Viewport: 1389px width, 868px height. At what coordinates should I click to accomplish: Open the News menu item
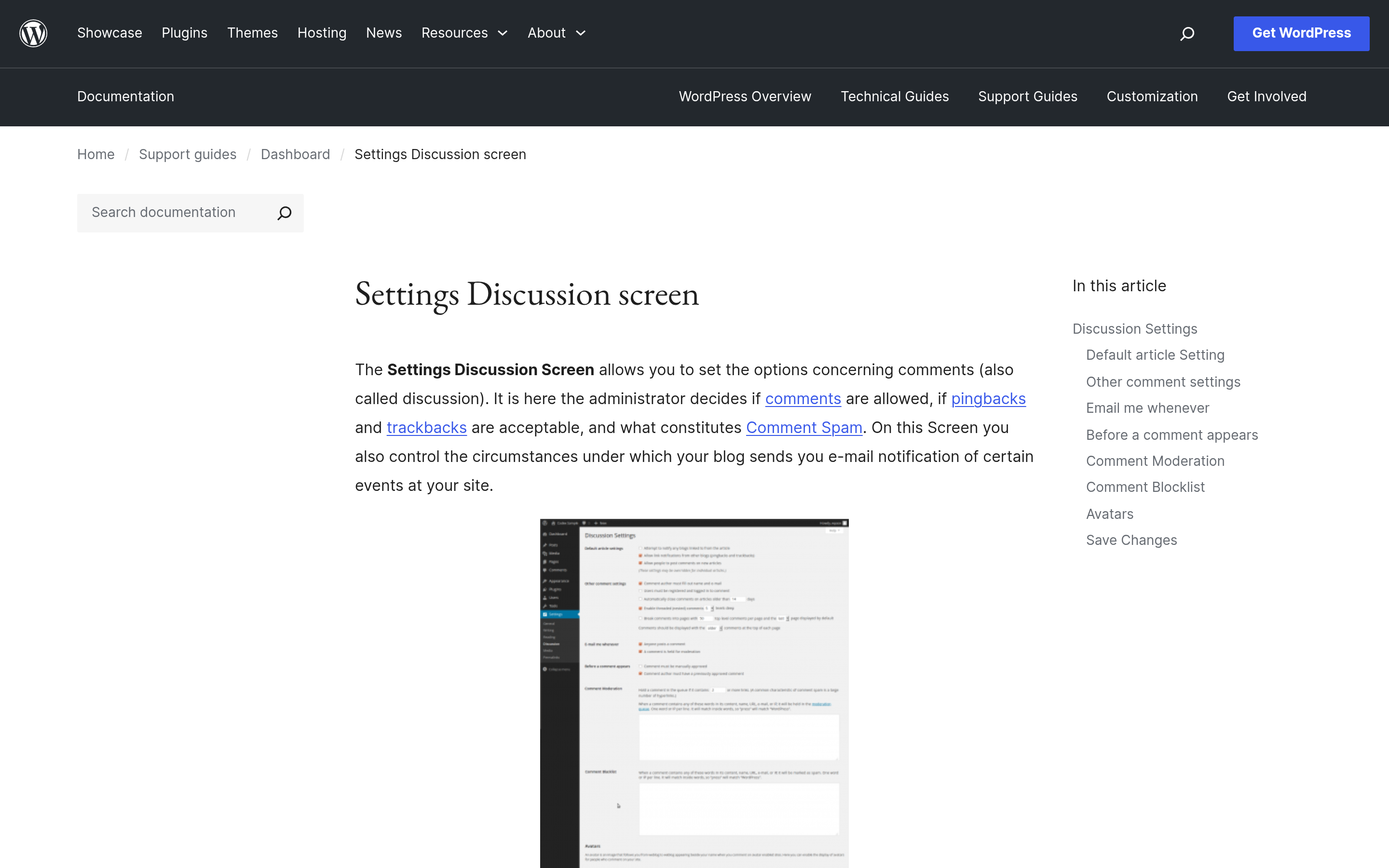coord(384,33)
